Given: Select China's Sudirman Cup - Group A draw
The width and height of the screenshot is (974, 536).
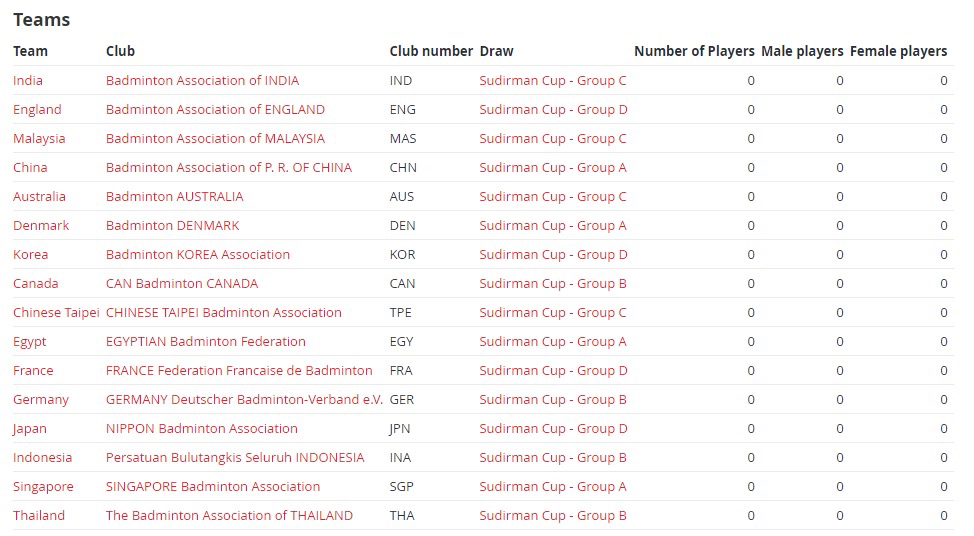Looking at the screenshot, I should (553, 168).
